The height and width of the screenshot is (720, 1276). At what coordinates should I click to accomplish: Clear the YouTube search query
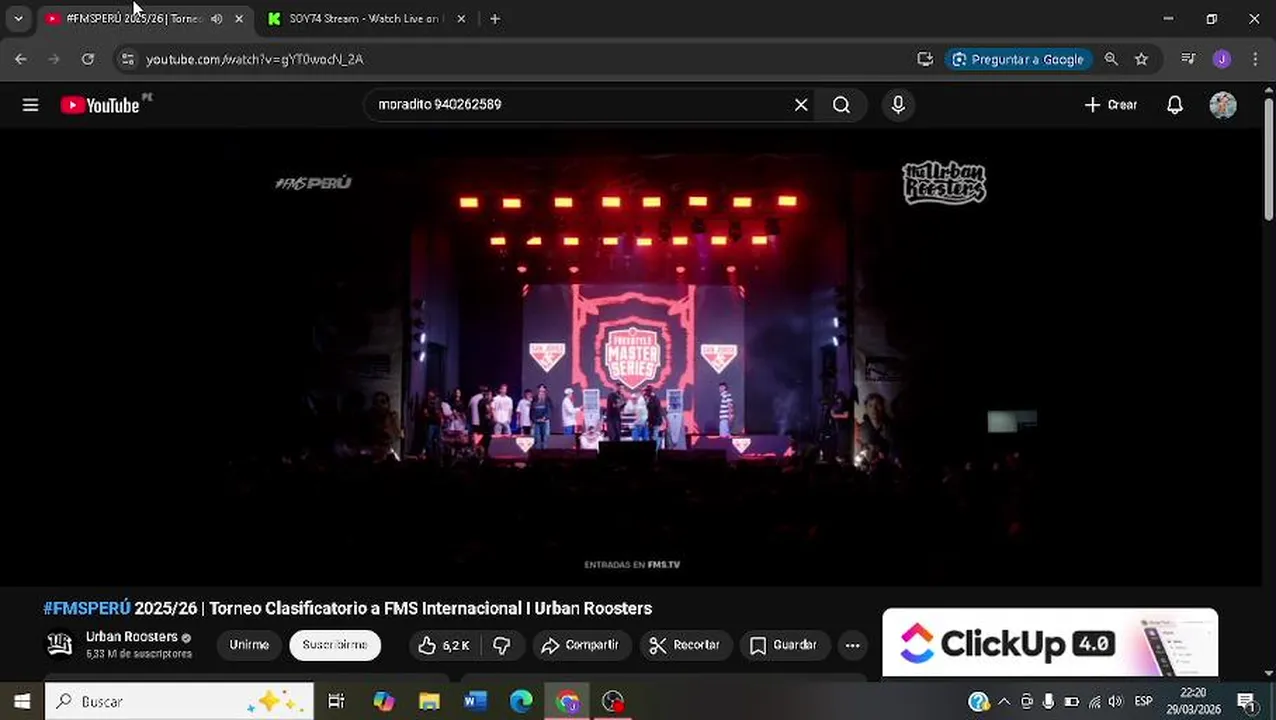(801, 105)
